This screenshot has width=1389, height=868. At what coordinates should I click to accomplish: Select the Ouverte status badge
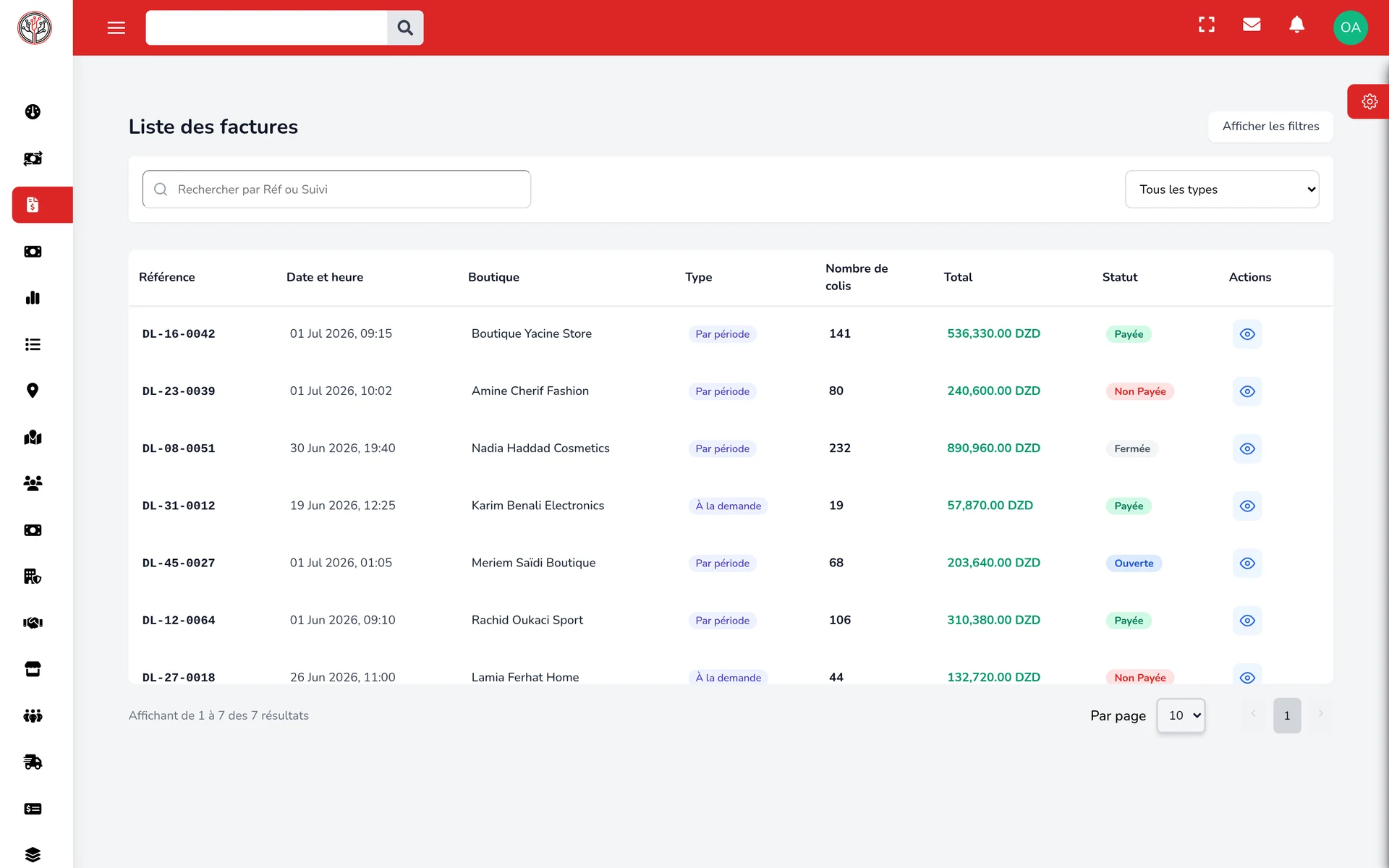click(x=1134, y=563)
